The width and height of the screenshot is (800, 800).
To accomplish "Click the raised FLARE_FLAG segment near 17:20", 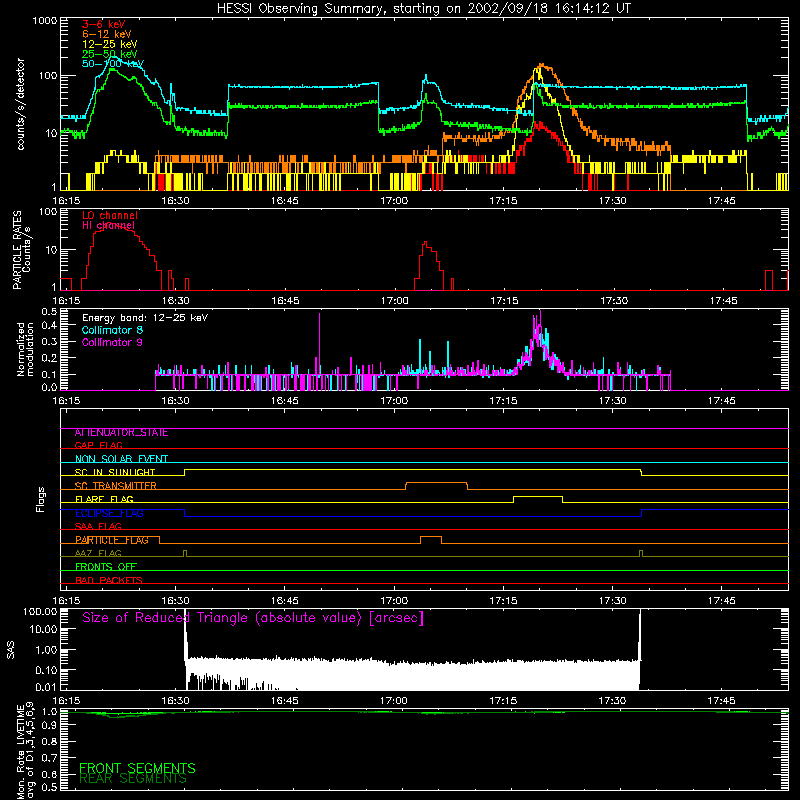I will tap(538, 496).
